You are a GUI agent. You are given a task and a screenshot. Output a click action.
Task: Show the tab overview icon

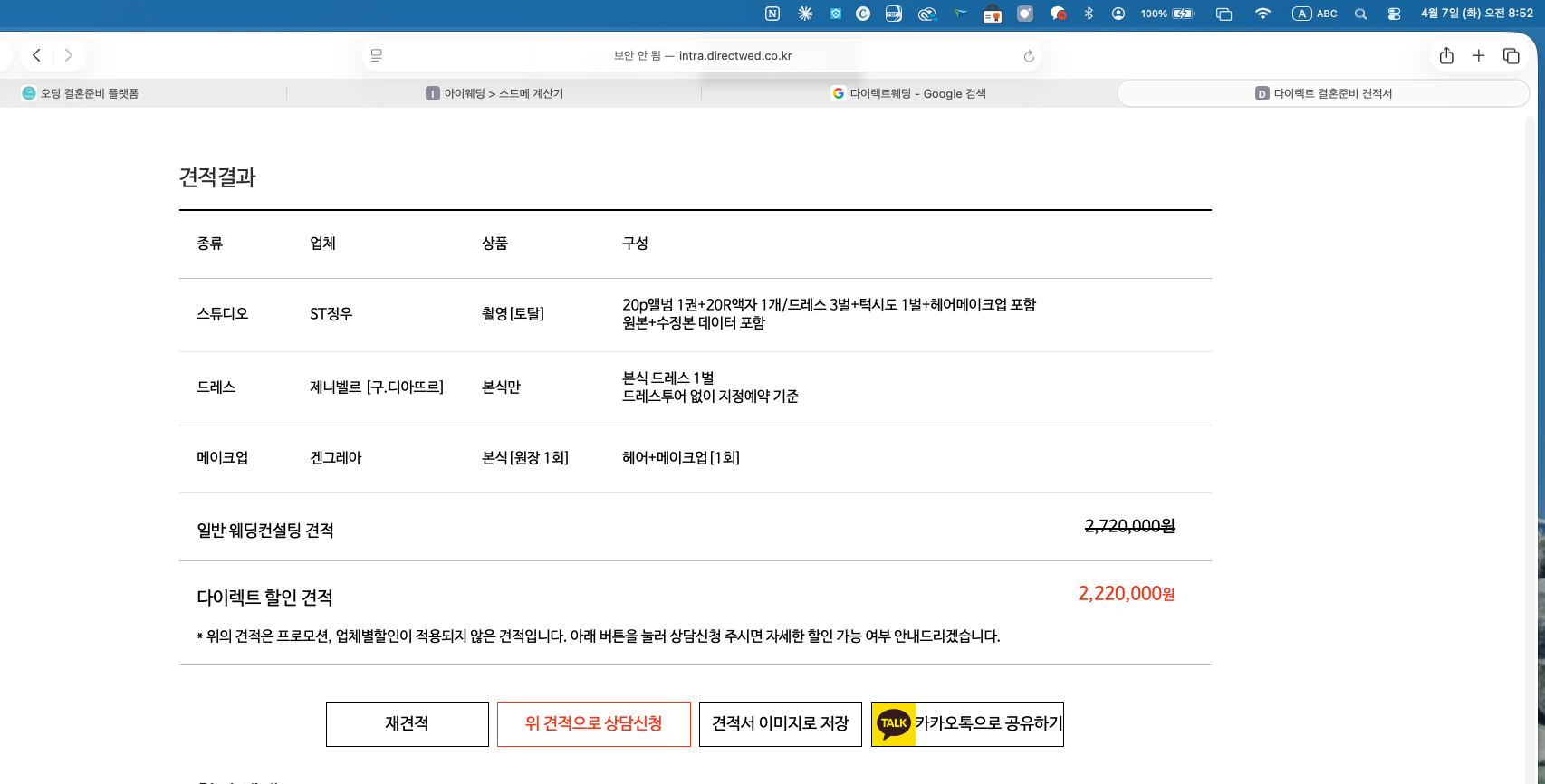(x=1511, y=55)
